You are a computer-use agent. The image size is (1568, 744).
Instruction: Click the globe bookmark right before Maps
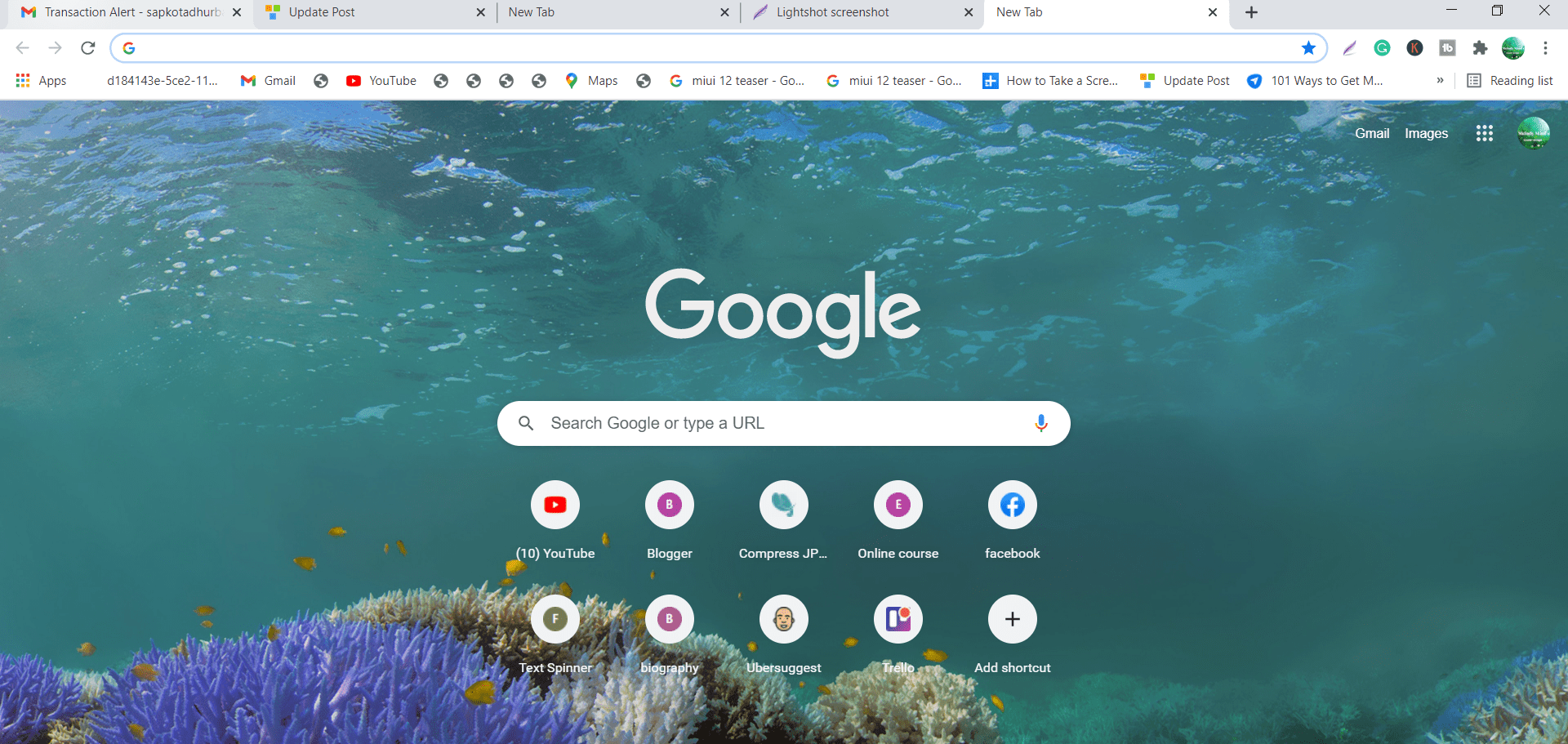pyautogui.click(x=539, y=81)
